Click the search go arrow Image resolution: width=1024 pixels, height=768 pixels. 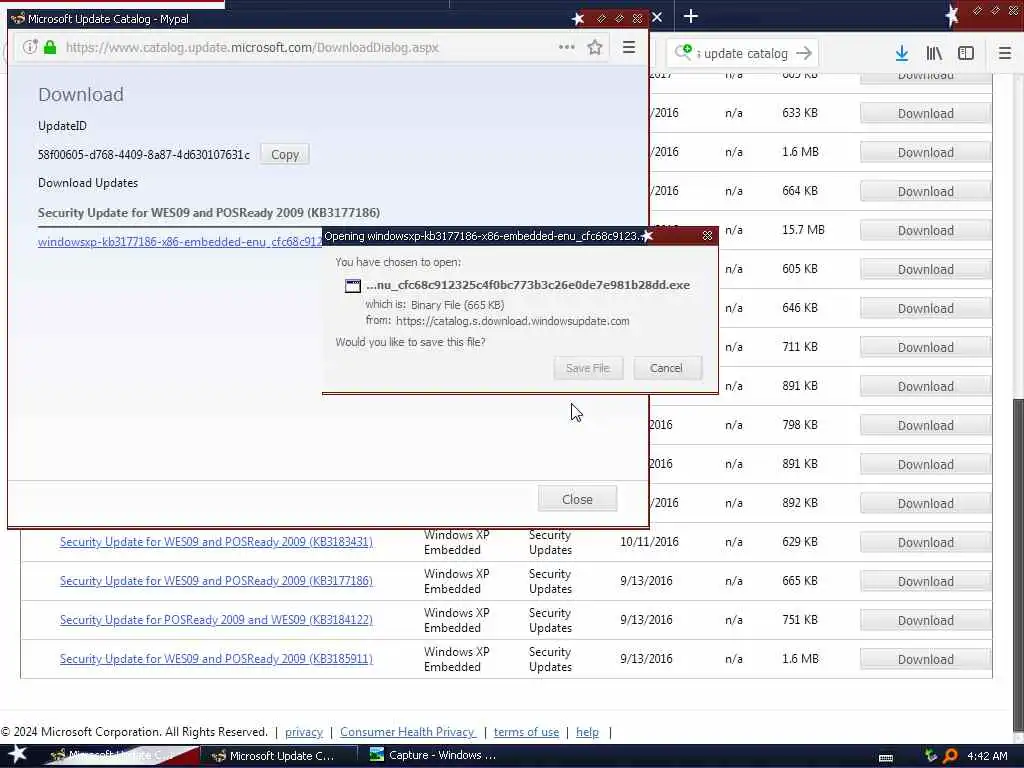[x=804, y=54]
